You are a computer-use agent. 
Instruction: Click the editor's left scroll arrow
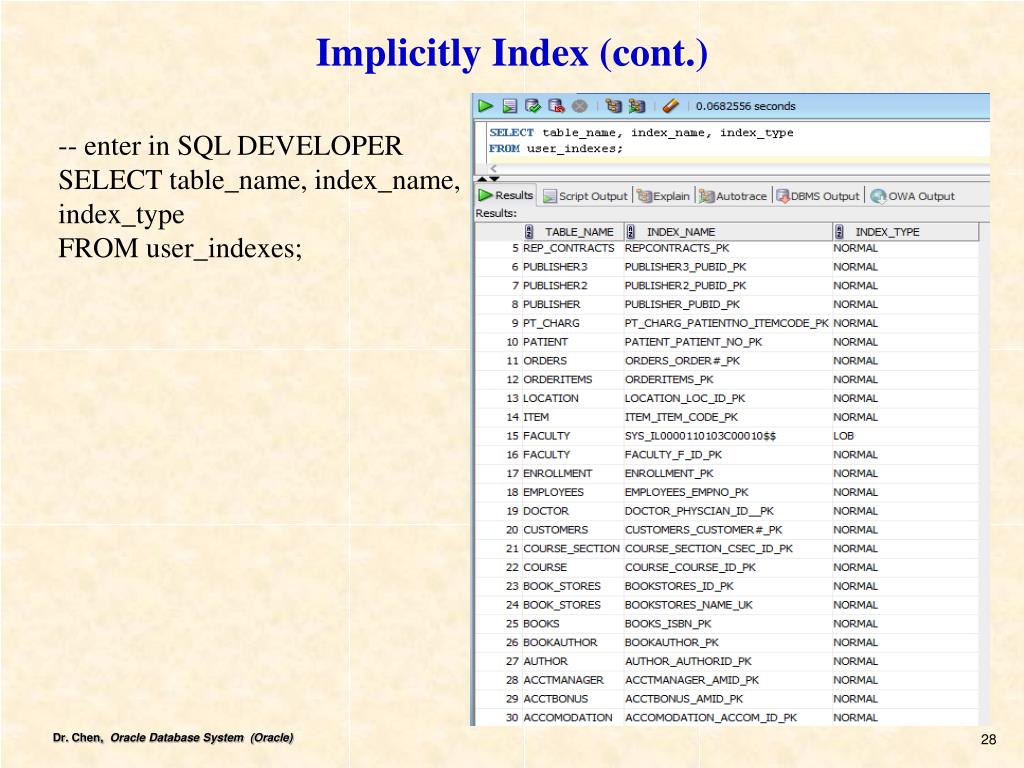tap(493, 168)
